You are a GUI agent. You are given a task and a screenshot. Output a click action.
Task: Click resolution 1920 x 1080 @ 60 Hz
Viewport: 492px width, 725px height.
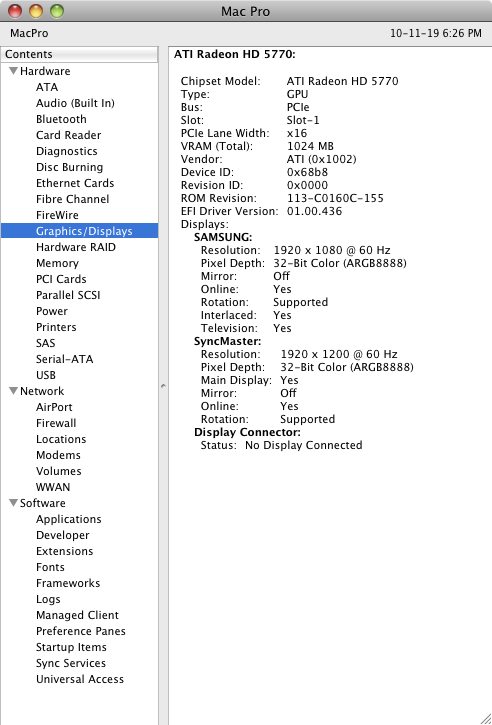coord(332,250)
